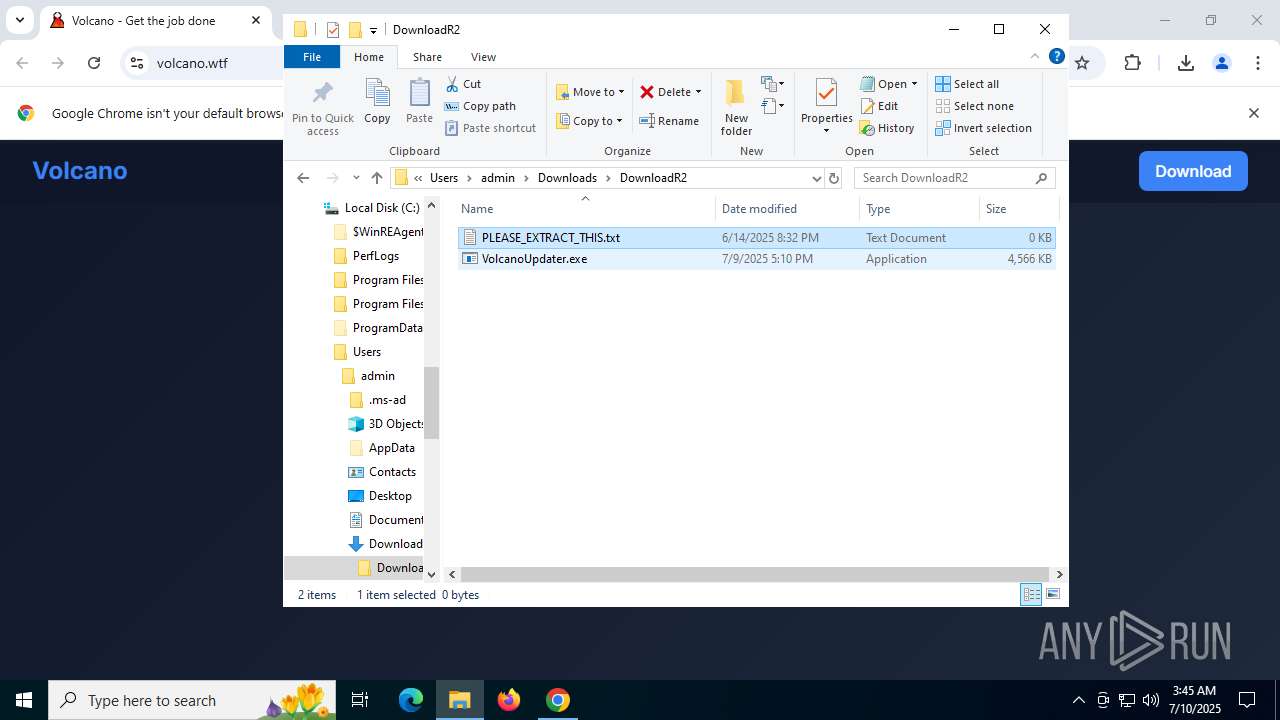Close the Volcano tab in Chrome
This screenshot has height=720, width=1280.
tap(256, 20)
